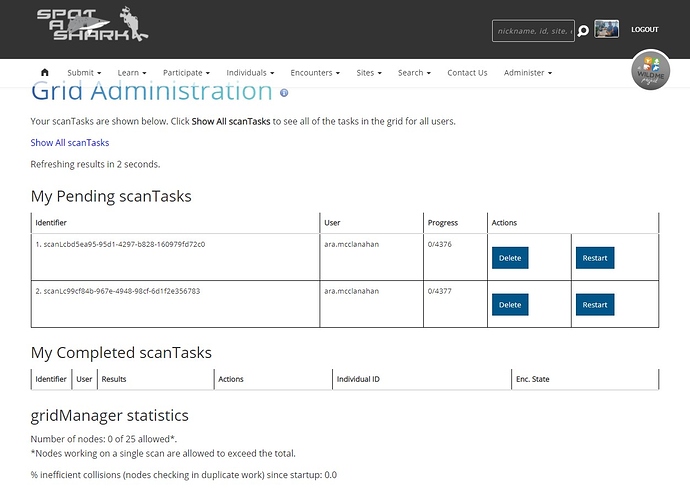Image resolution: width=690 pixels, height=488 pixels.
Task: Click the Individual ID column header
Action: click(x=358, y=379)
